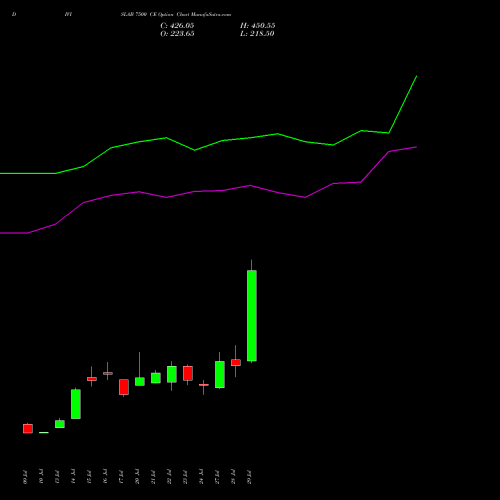Click the green candlestick for 14 Jul
Image resolution: width=500 pixels, height=500 pixels.
coord(76,404)
